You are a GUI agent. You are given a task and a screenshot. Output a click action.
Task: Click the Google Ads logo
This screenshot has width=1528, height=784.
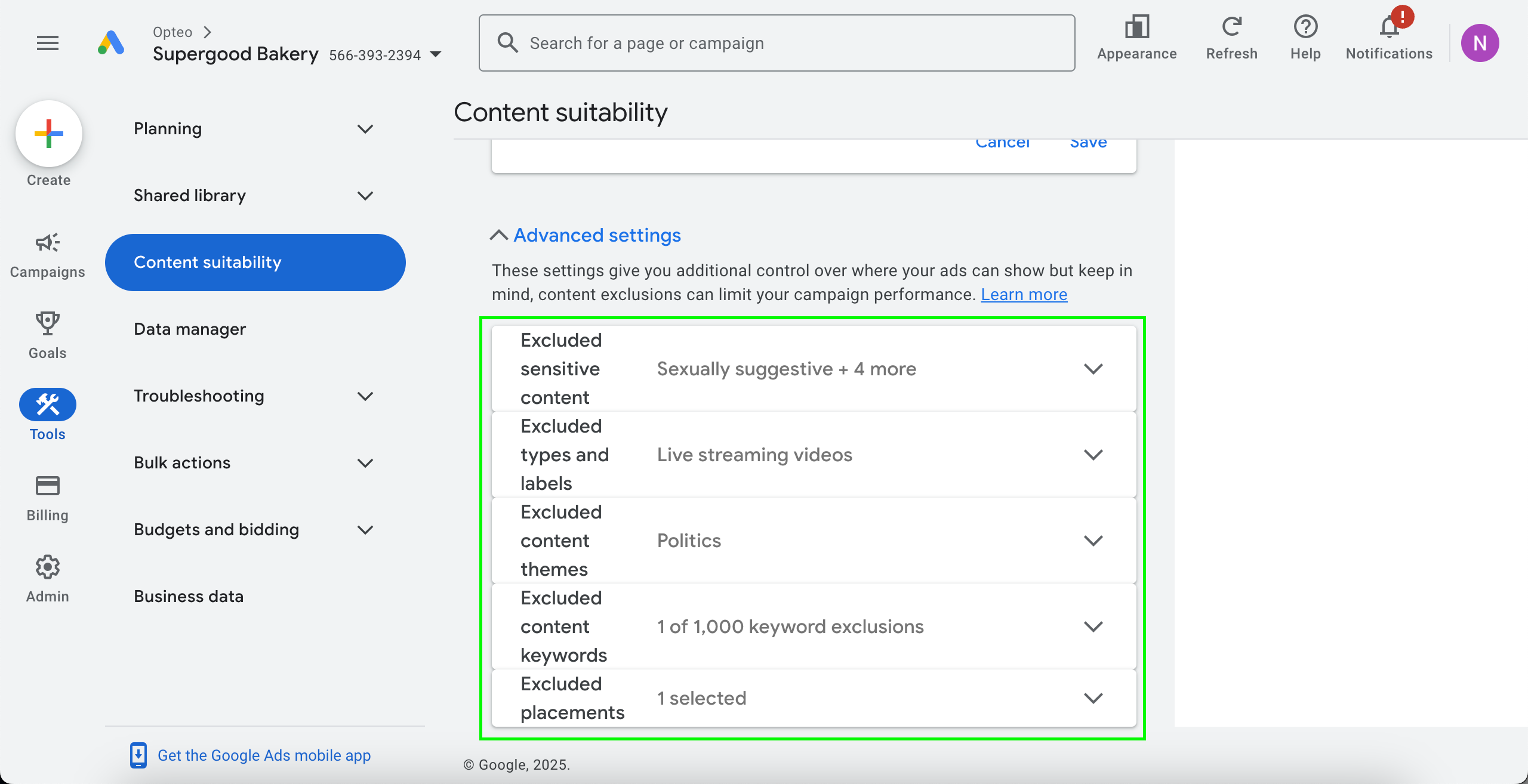tap(111, 43)
